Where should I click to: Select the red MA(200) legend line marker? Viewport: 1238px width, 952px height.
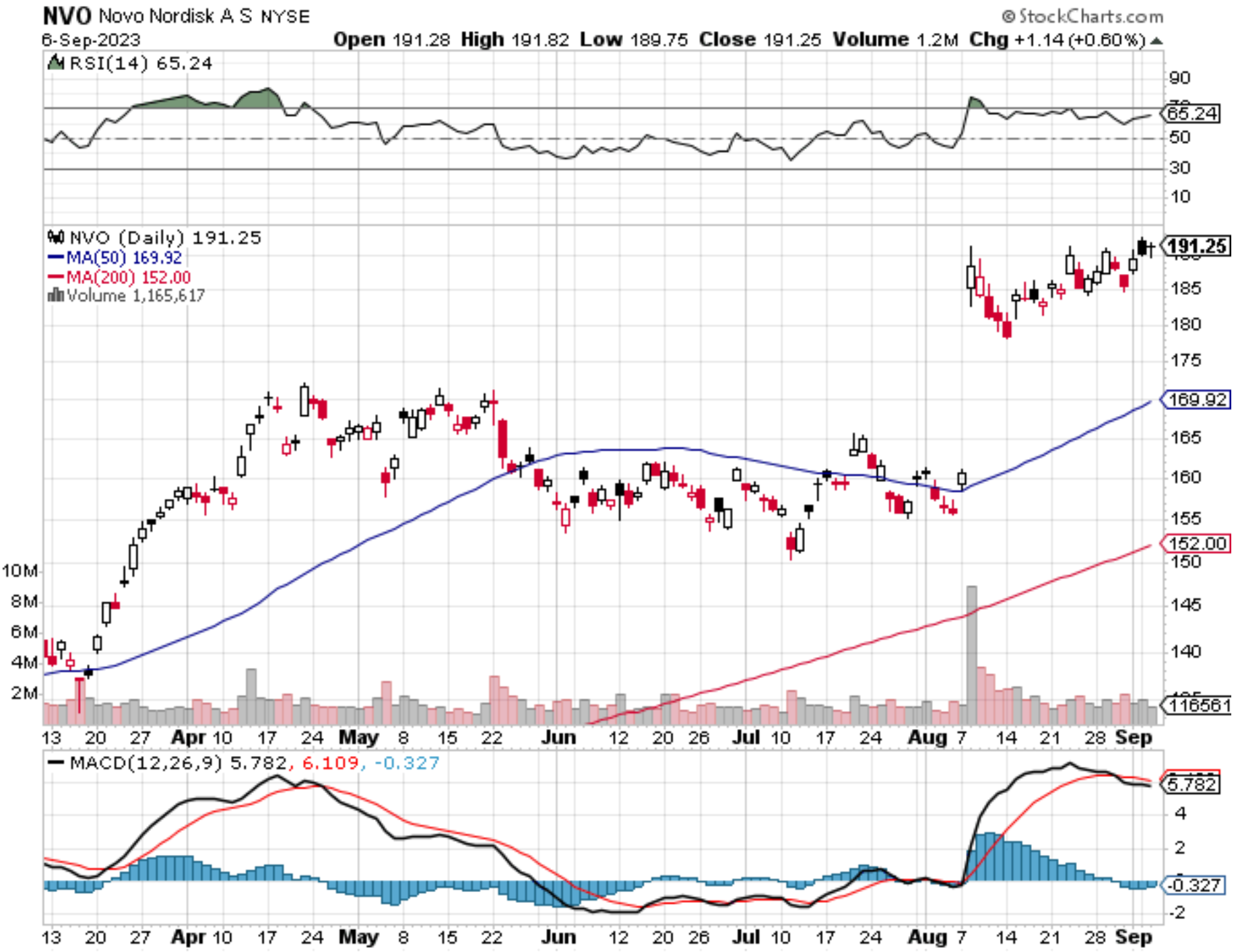(x=56, y=277)
